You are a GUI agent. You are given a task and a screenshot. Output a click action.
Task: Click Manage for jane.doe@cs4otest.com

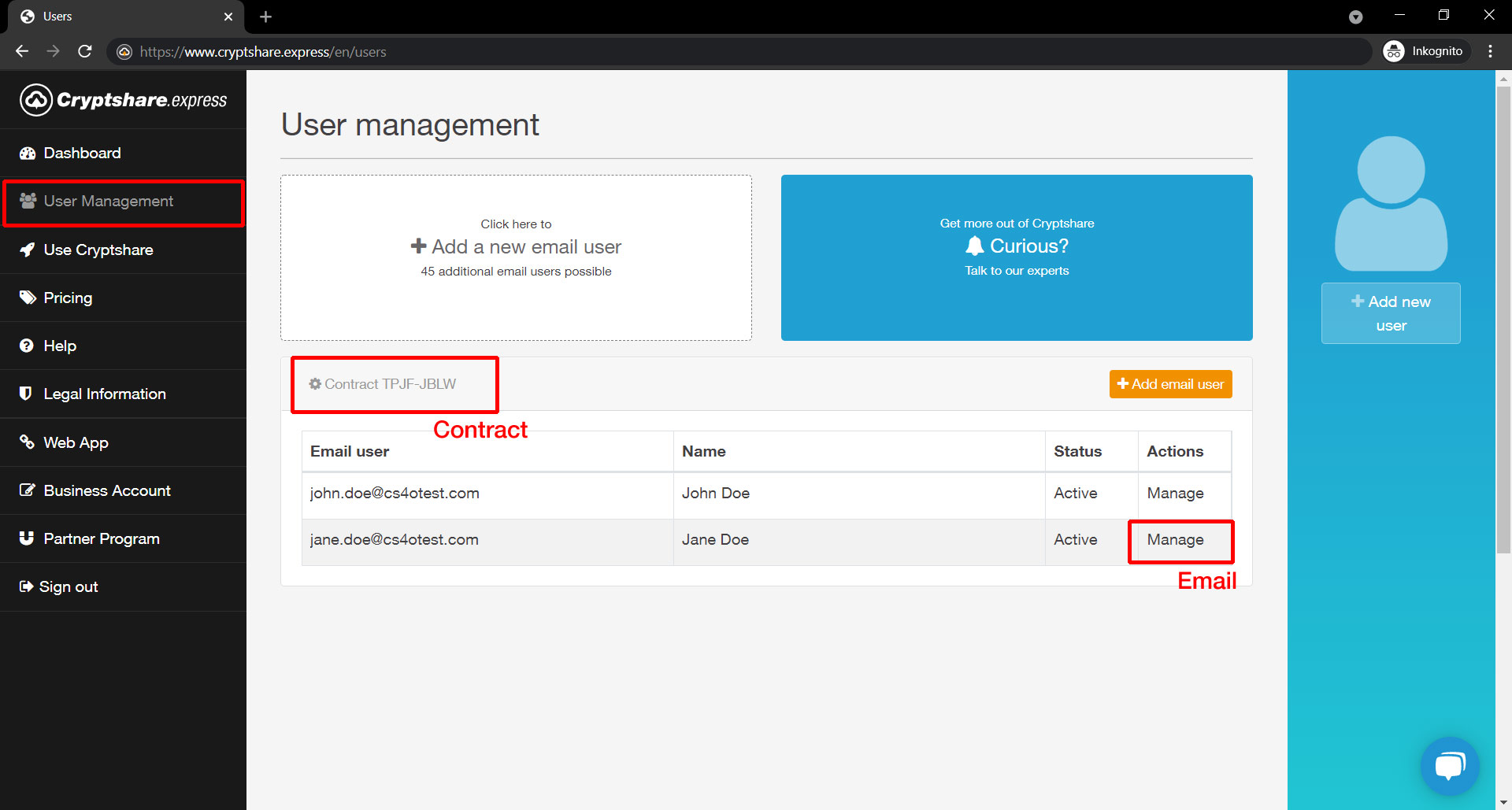[x=1175, y=540]
